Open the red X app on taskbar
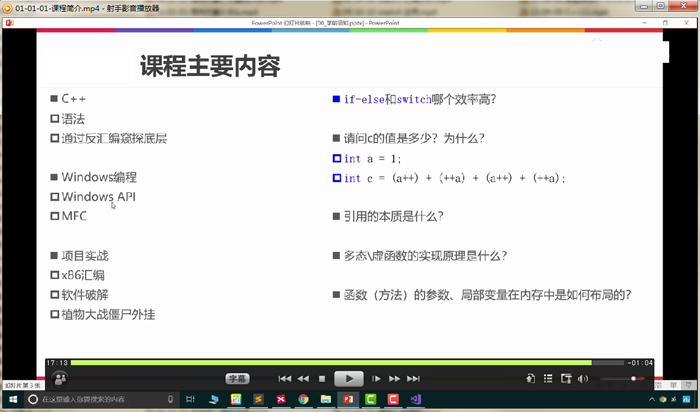 (281, 399)
